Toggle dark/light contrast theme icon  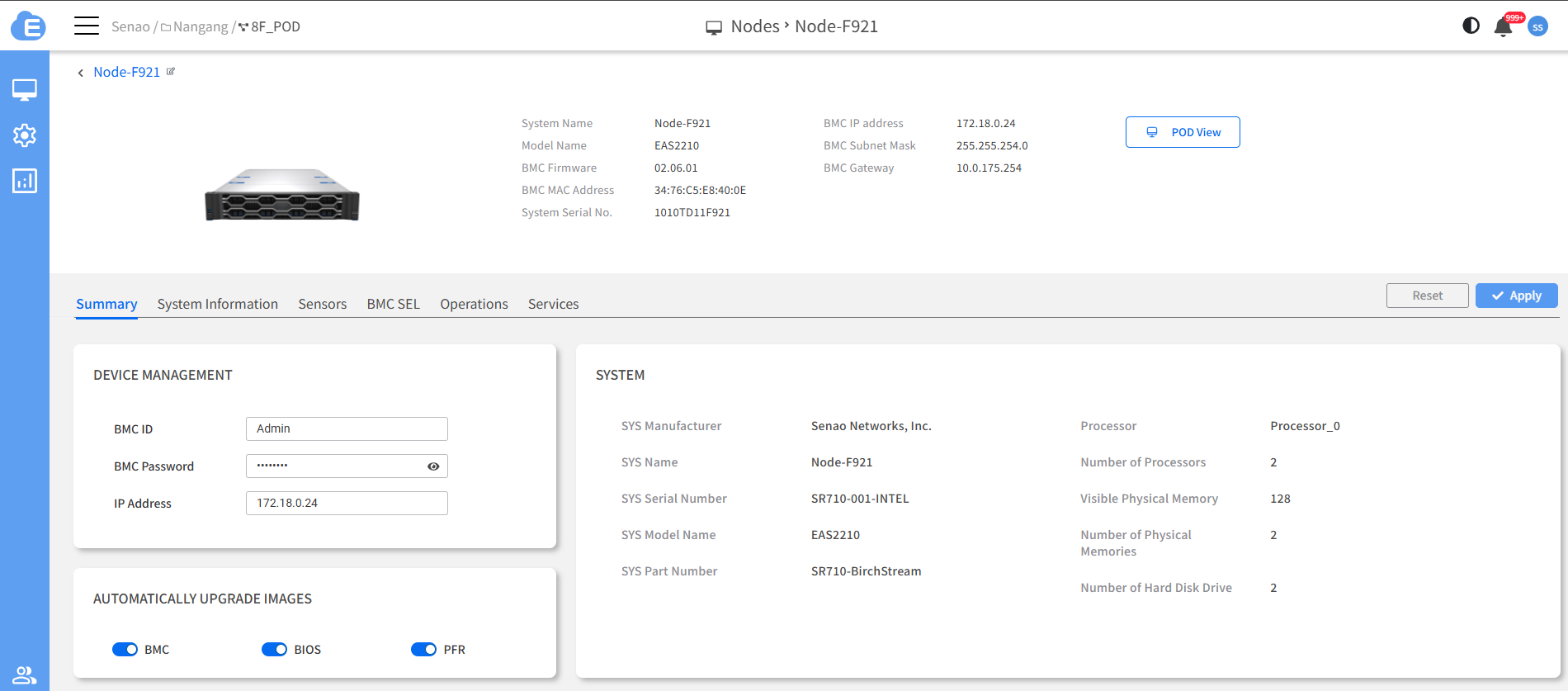[x=1471, y=26]
